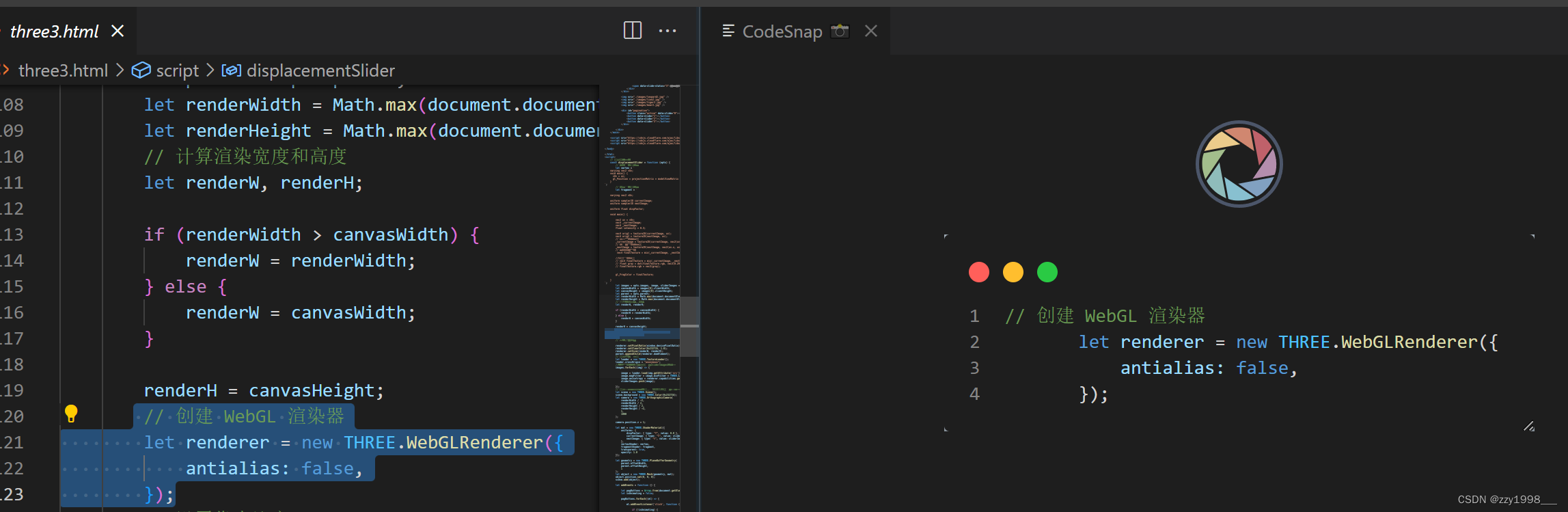Click 'antialias: false,' in CodeSnap preview
Viewport: 1568px width, 512px height.
tap(1208, 368)
